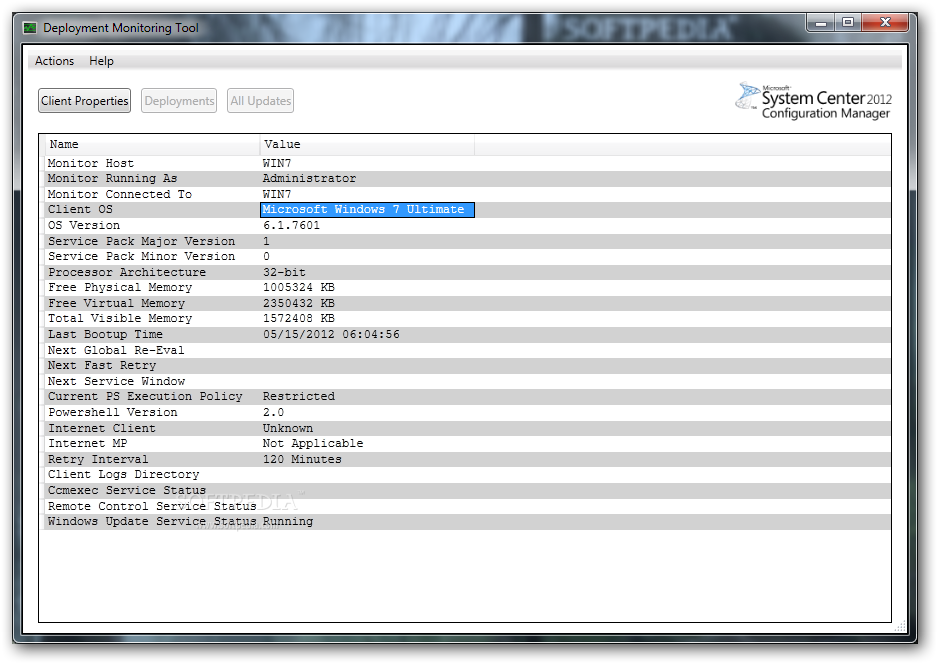Select the OS Version label
938x664 pixels.
point(84,226)
